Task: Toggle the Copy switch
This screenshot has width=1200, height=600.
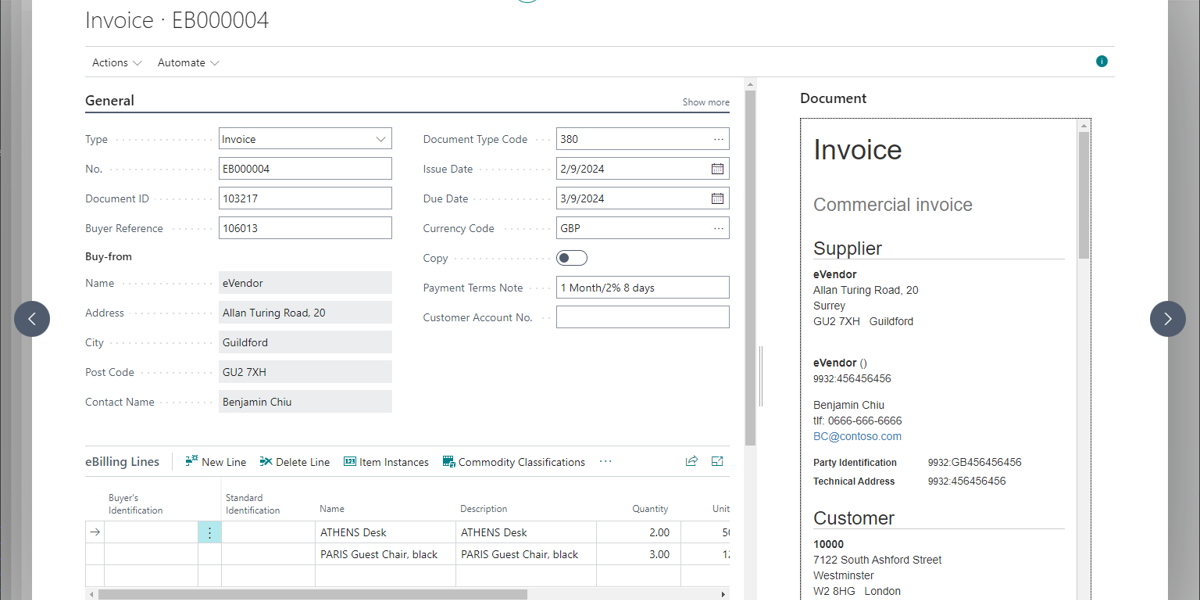Action: [x=572, y=258]
